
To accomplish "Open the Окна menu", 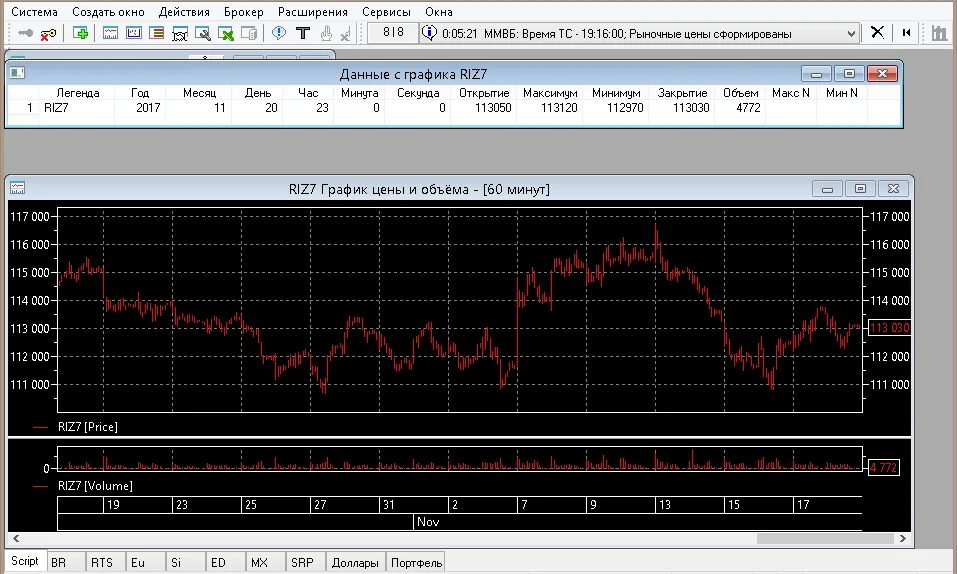I will tap(439, 12).
